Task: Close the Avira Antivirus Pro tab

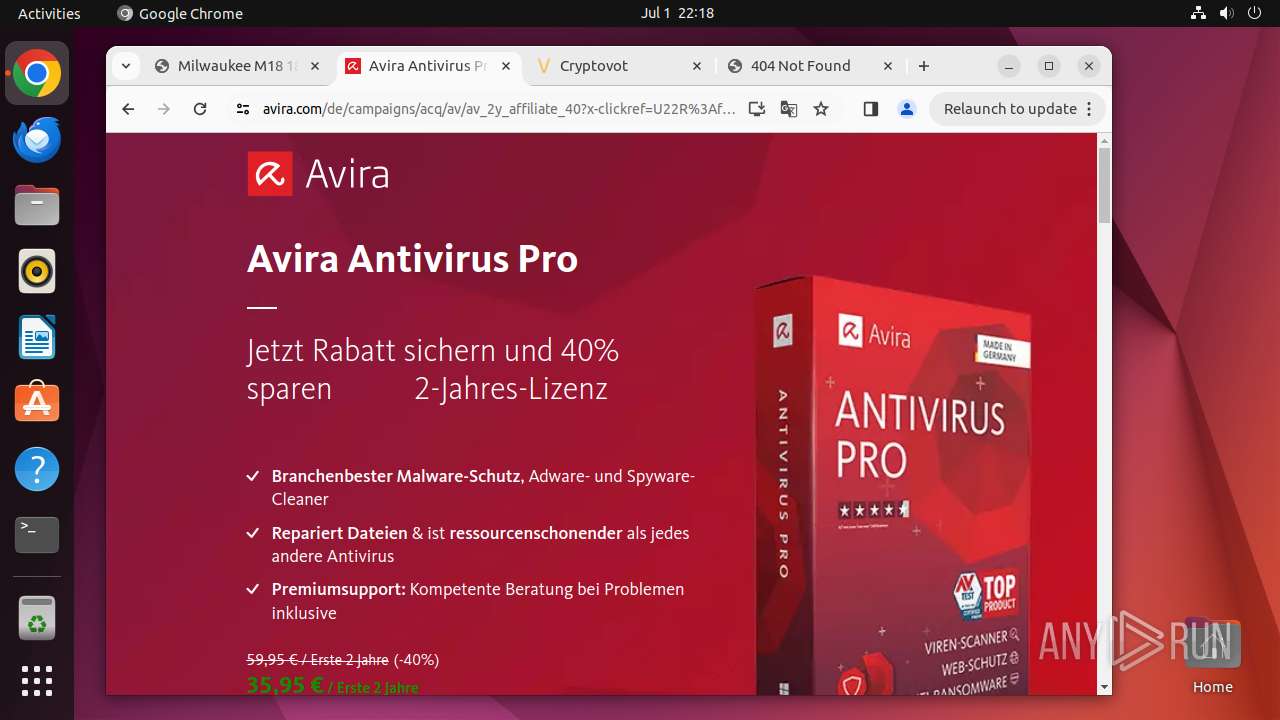Action: pyautogui.click(x=506, y=66)
